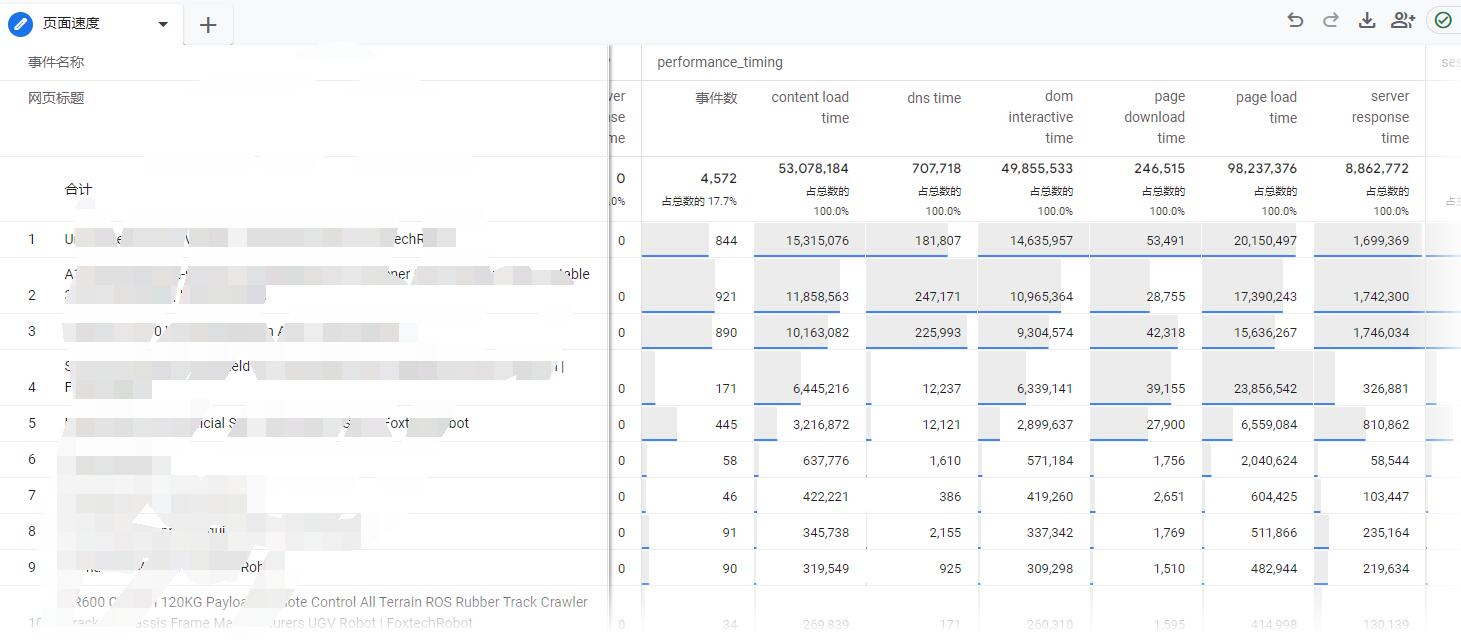
Task: Click the dns time column header
Action: [x=933, y=97]
